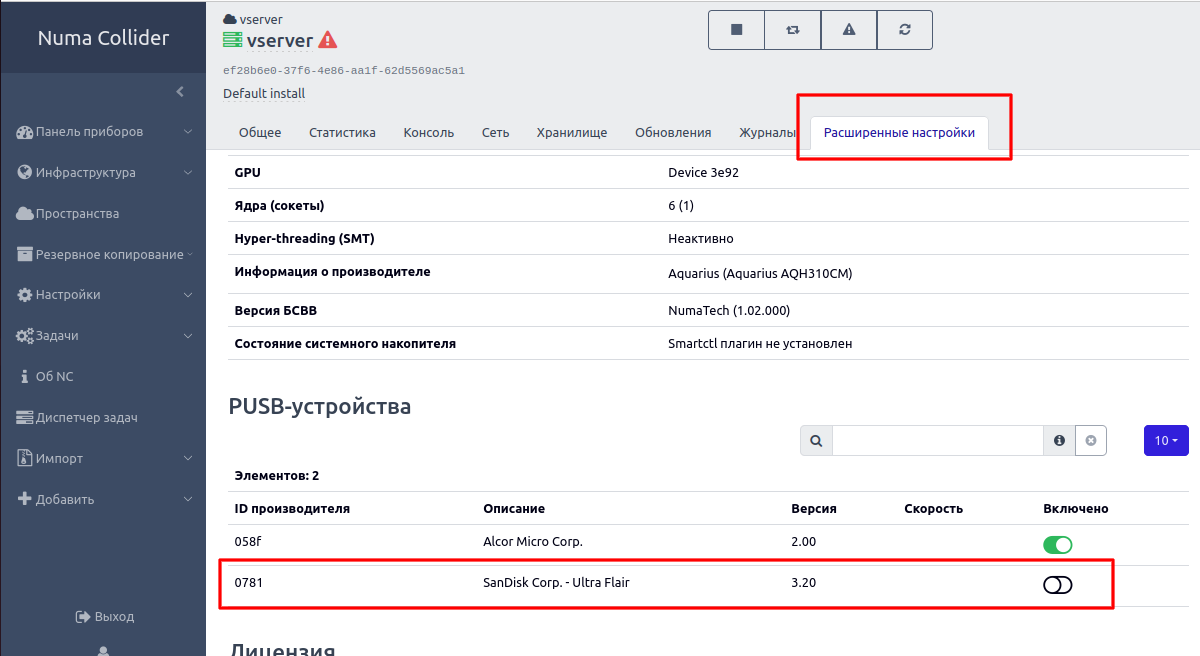Image resolution: width=1200 pixels, height=656 pixels.
Task: Click the refresh icon in the top toolbar
Action: (x=904, y=29)
